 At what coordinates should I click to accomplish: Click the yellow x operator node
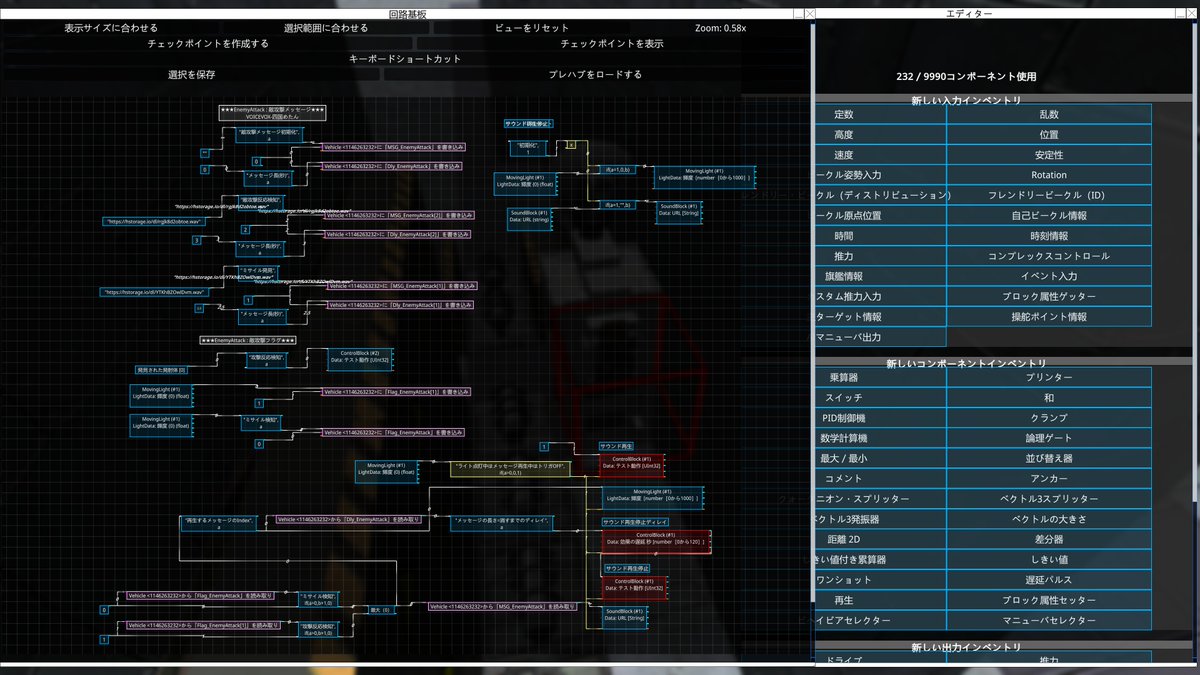[571, 145]
